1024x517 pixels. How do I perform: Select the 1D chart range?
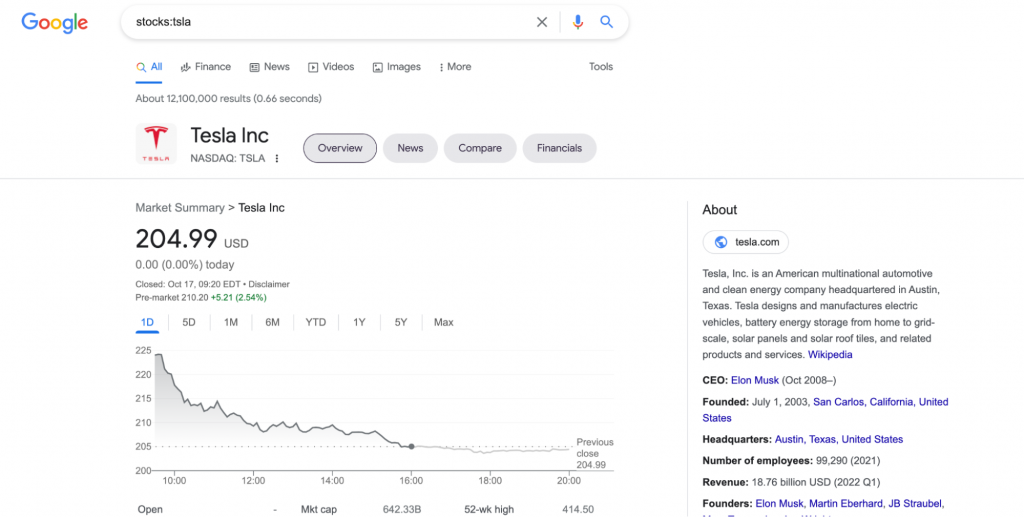[147, 322]
